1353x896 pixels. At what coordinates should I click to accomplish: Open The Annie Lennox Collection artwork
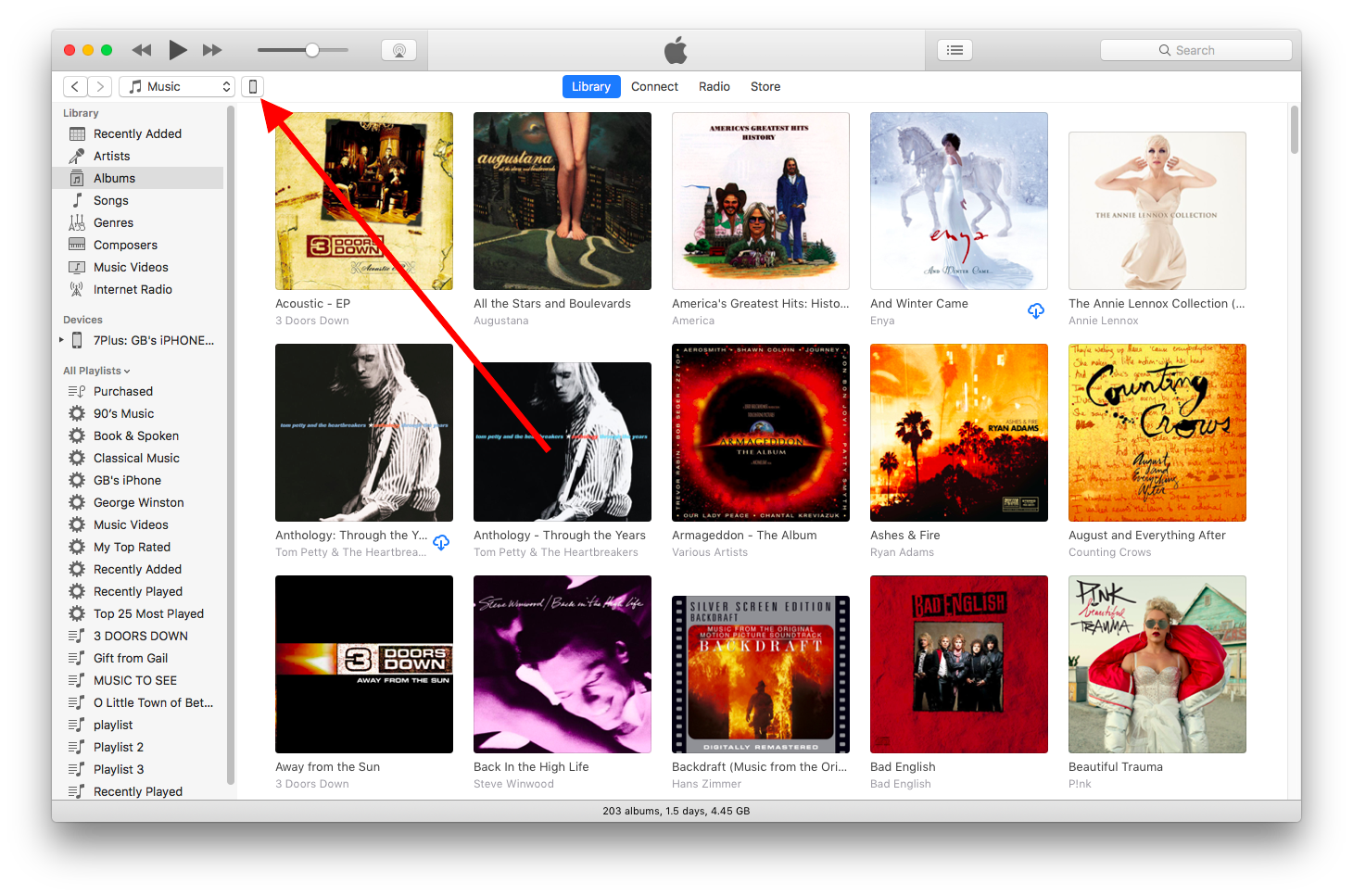click(1157, 210)
